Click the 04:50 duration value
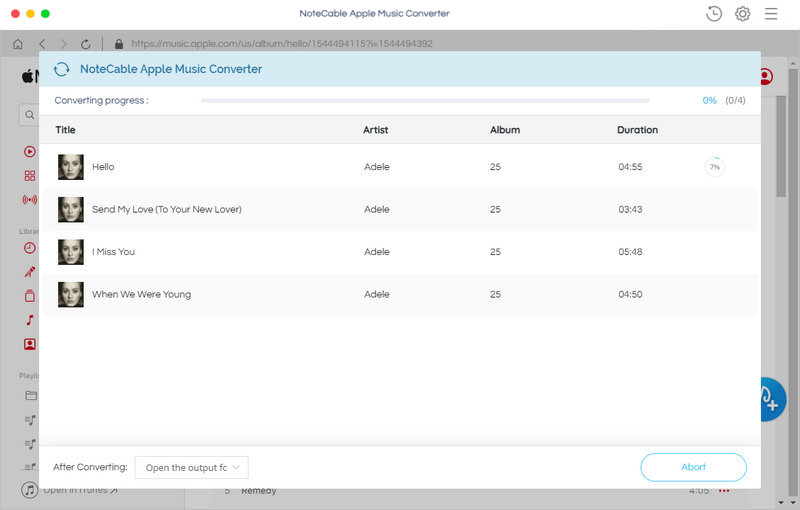Image resolution: width=800 pixels, height=510 pixels. (630, 294)
